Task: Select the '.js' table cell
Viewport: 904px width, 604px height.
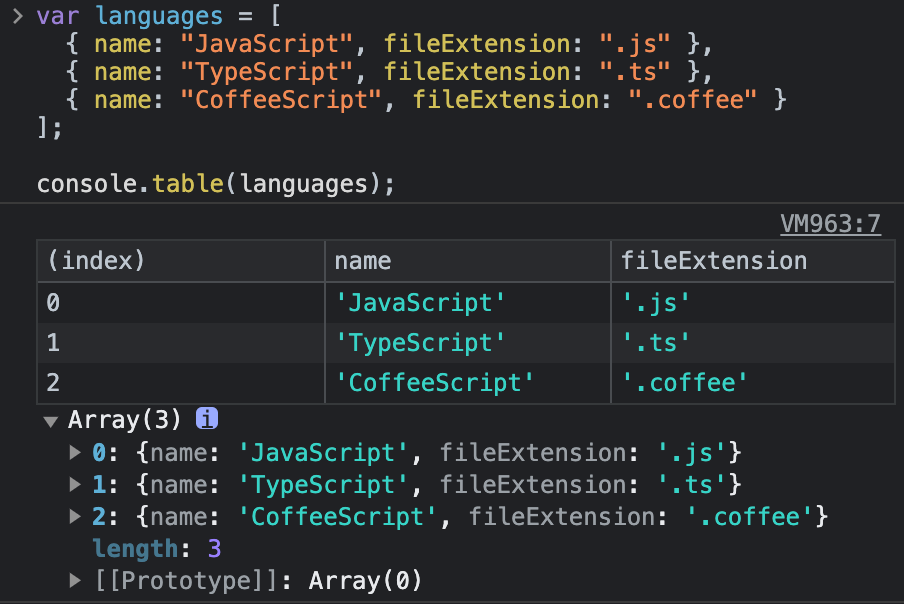Action: click(x=753, y=303)
